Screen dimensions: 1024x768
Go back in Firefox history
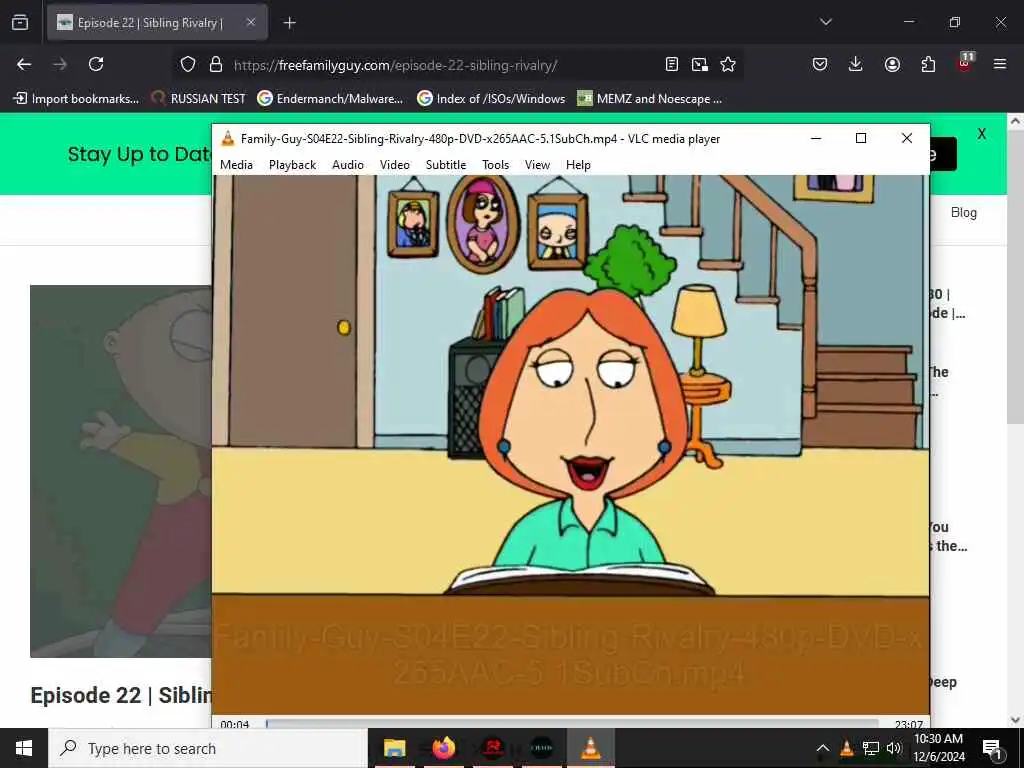click(24, 64)
